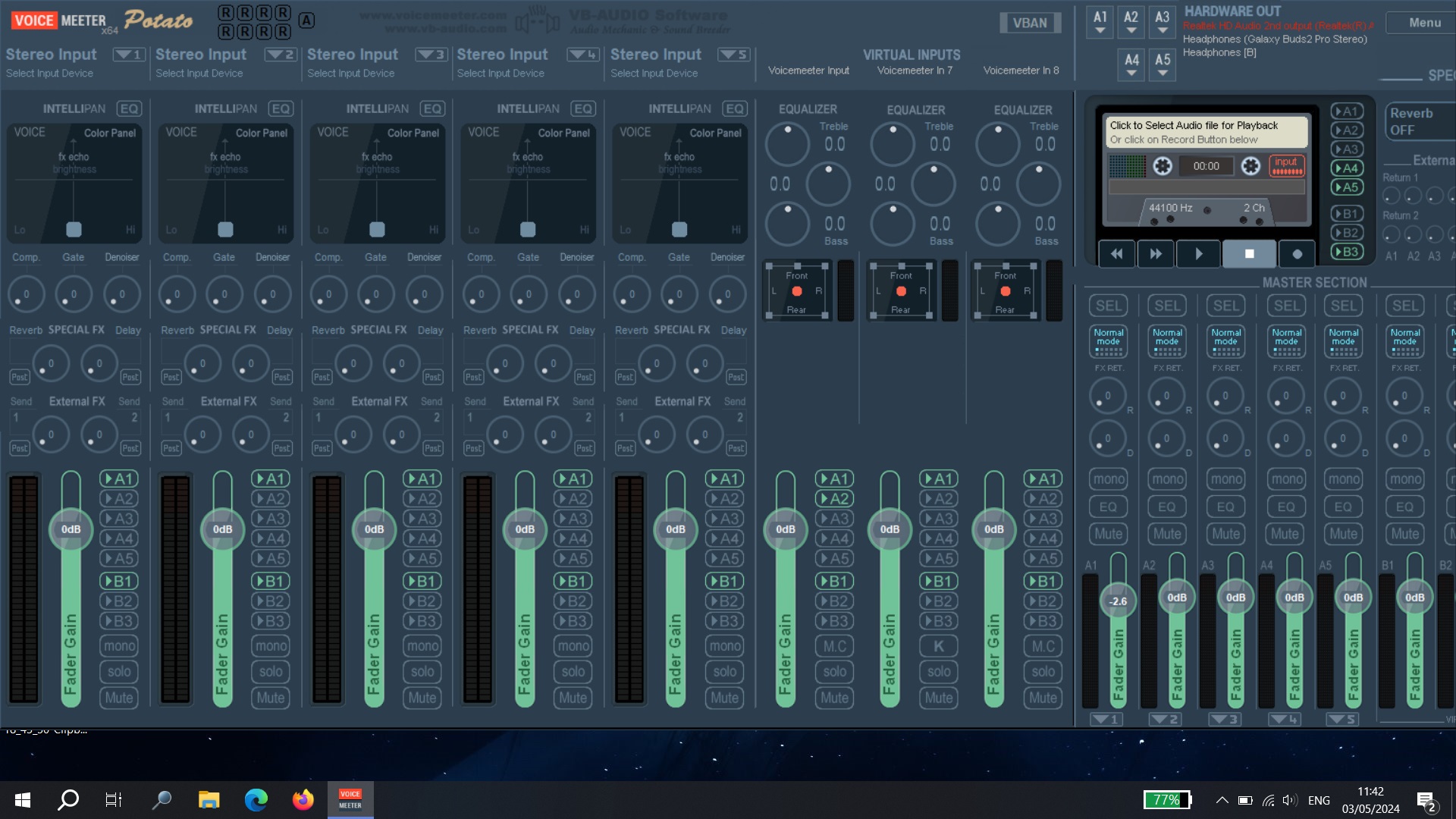The height and width of the screenshot is (819, 1456).
Task: Open Windows Start menu
Action: point(23,800)
